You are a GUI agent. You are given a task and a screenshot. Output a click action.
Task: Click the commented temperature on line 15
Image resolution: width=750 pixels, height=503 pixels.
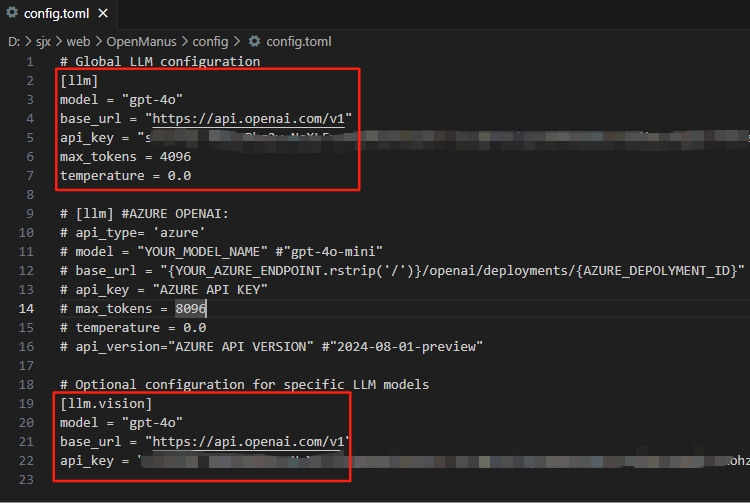133,328
